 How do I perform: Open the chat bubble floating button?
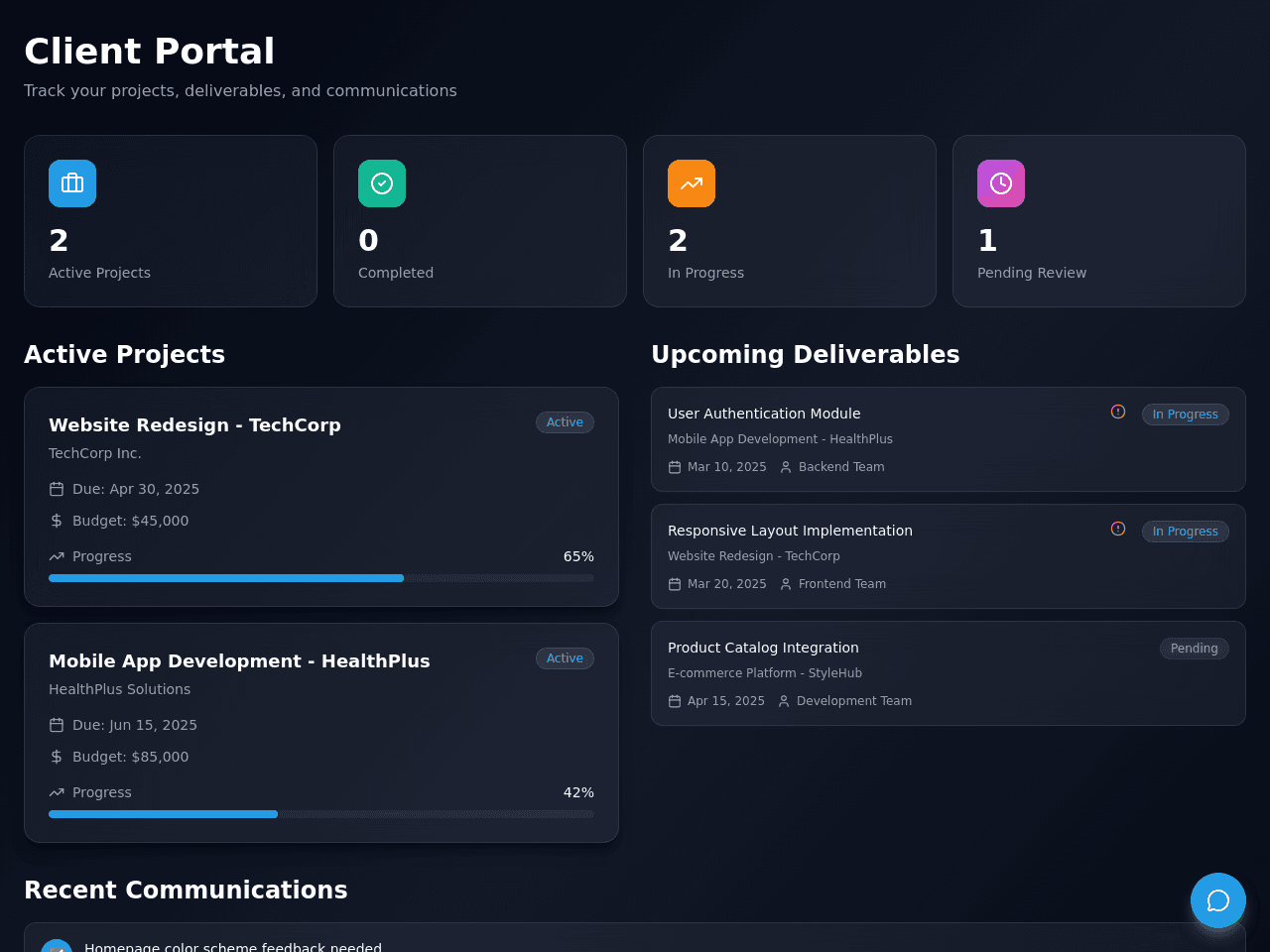[x=1218, y=900]
